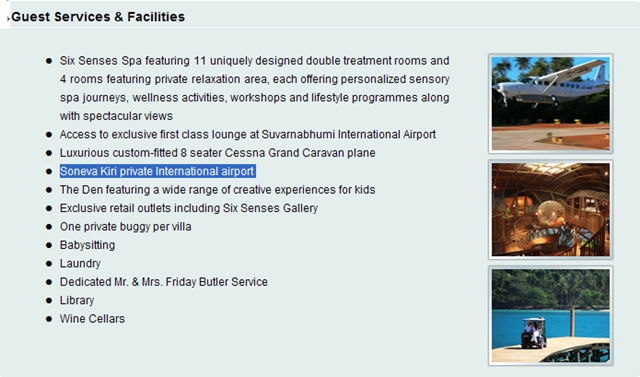Click the Guest Services & Facilities heading
The width and height of the screenshot is (640, 377).
point(98,17)
